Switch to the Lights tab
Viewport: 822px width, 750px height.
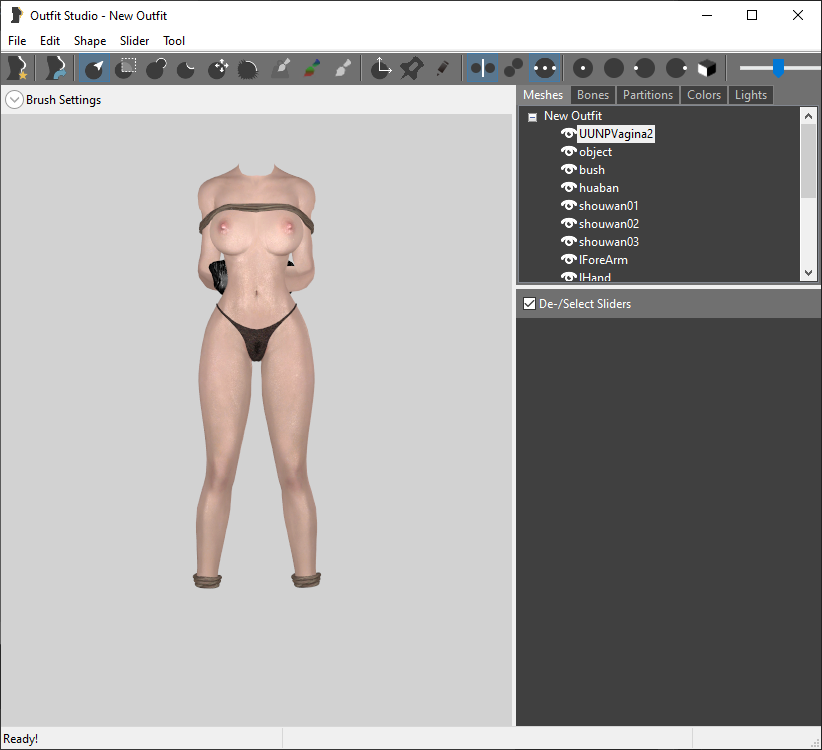pyautogui.click(x=750, y=95)
